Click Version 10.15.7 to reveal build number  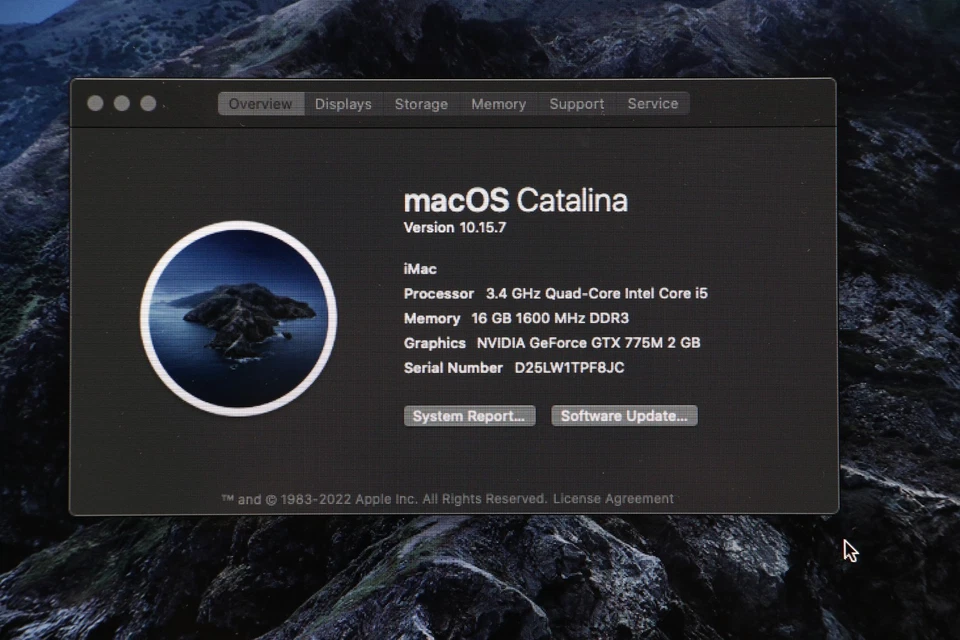point(455,228)
